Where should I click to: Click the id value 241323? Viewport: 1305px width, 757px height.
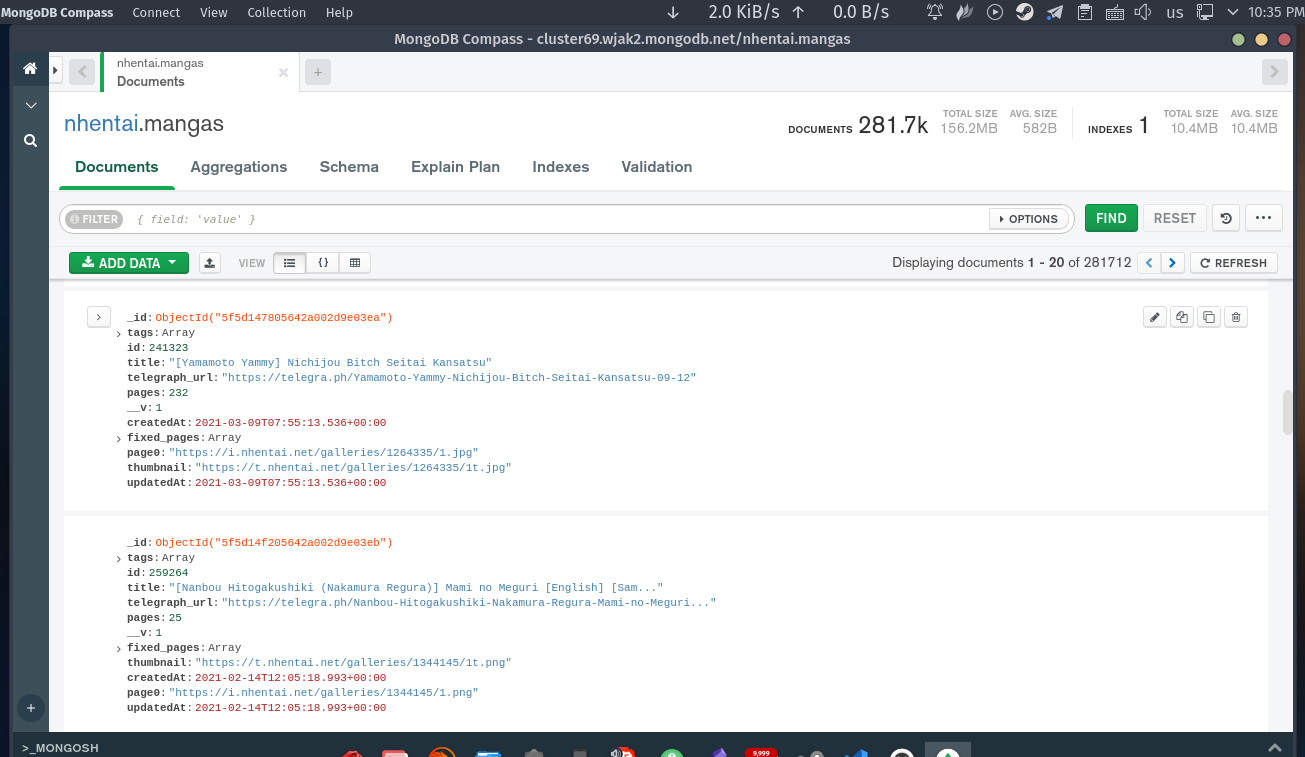168,348
